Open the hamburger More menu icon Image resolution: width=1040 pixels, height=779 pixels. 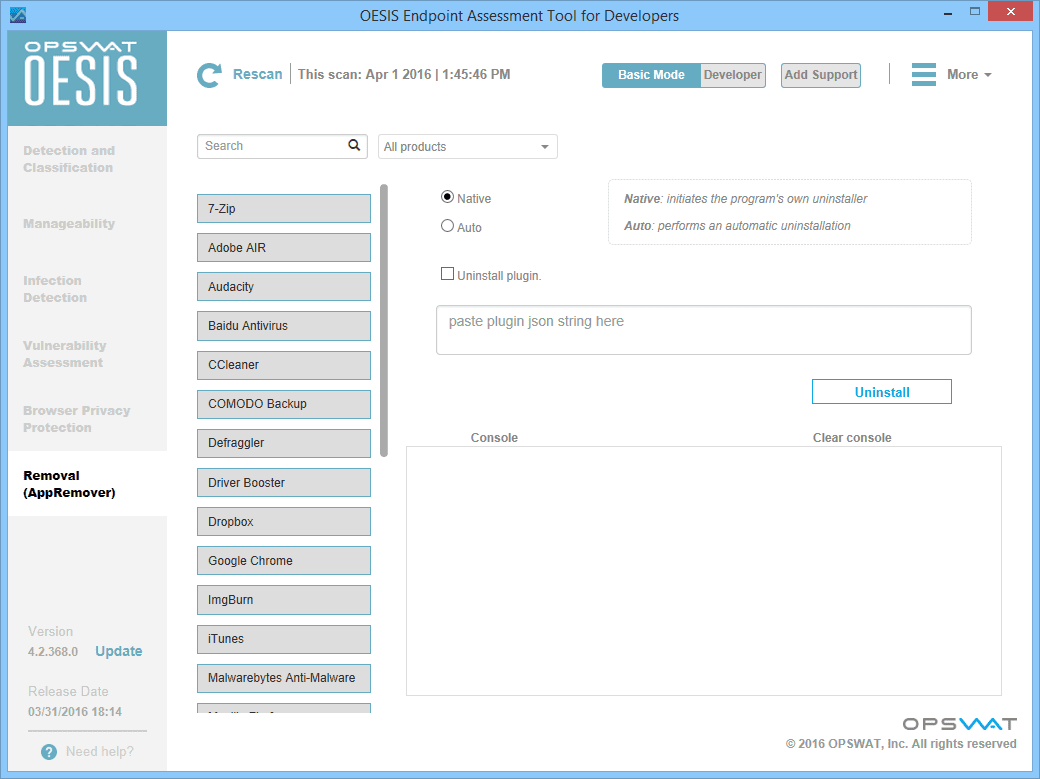pos(924,75)
